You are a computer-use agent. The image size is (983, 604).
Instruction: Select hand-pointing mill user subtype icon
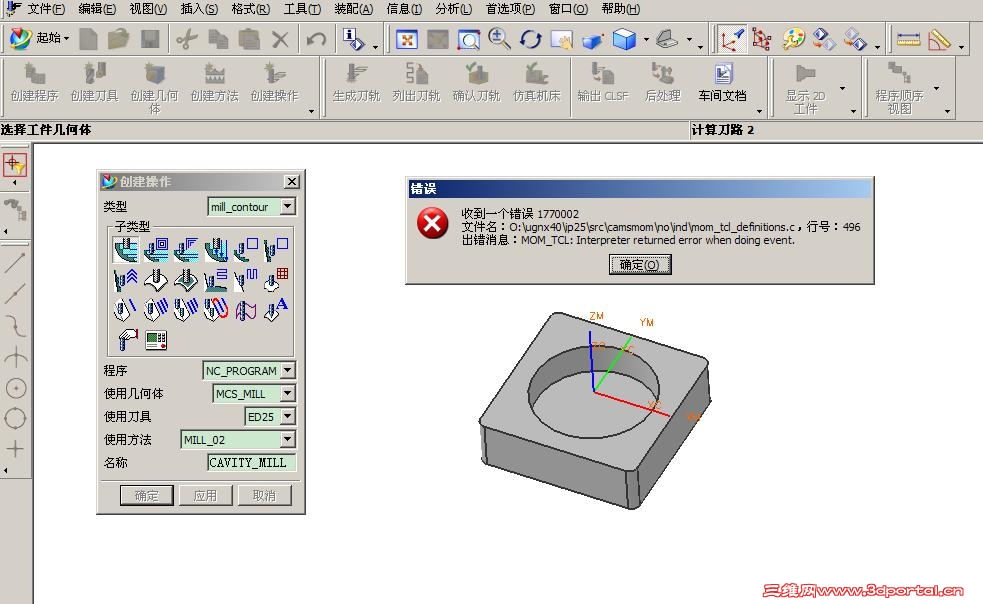click(x=127, y=339)
